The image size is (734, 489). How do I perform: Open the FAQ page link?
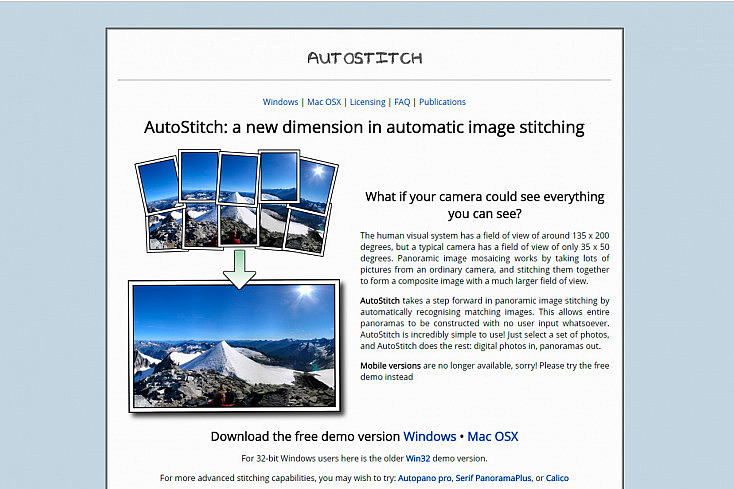[402, 102]
